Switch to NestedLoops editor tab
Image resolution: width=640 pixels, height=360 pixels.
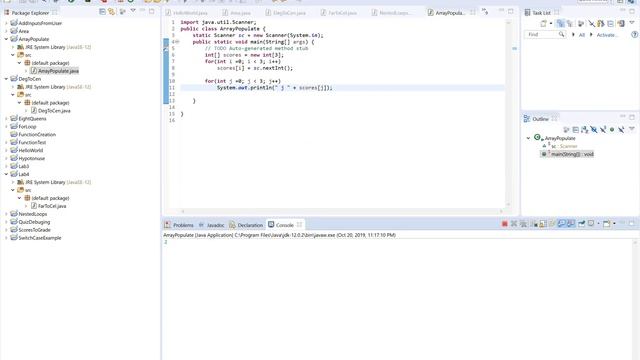(x=393, y=13)
